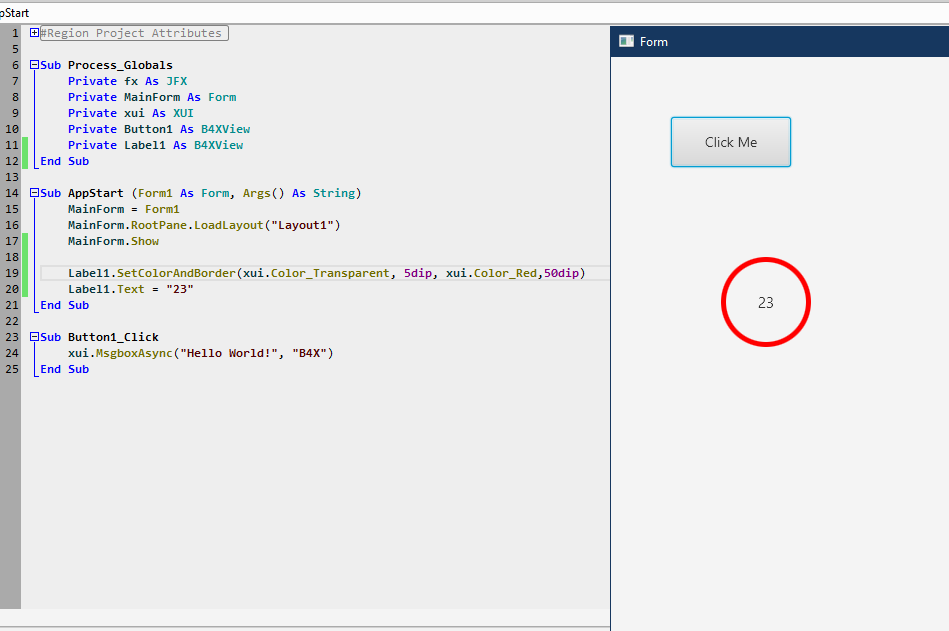Collapse the Sub Button1_Click block
Screen dimensions: 949x631
pyautogui.click(x=34, y=337)
